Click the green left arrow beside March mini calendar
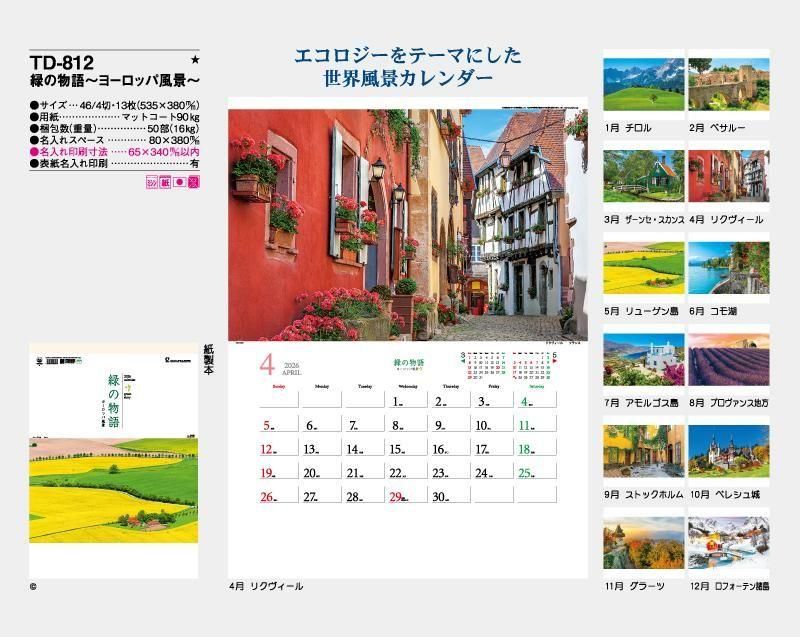 pos(463,361)
